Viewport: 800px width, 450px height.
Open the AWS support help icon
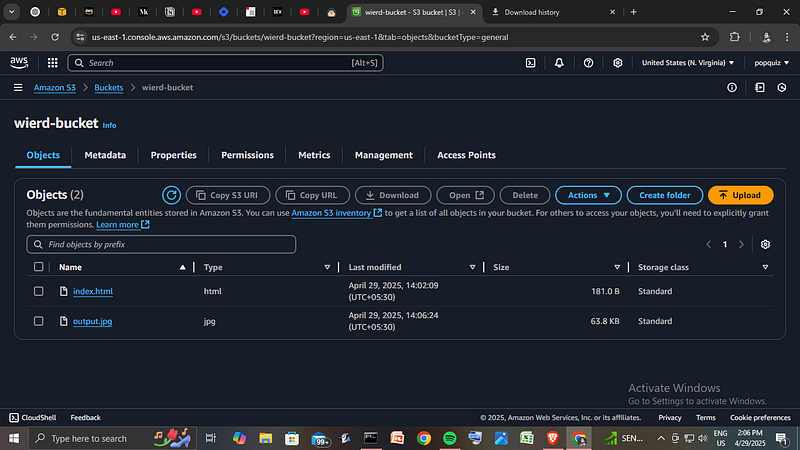point(588,63)
